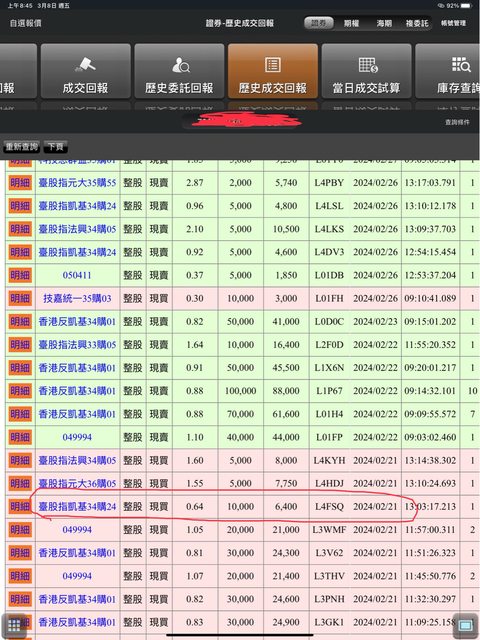Select price 1.64 cell
480x640 pixels.
(x=195, y=345)
